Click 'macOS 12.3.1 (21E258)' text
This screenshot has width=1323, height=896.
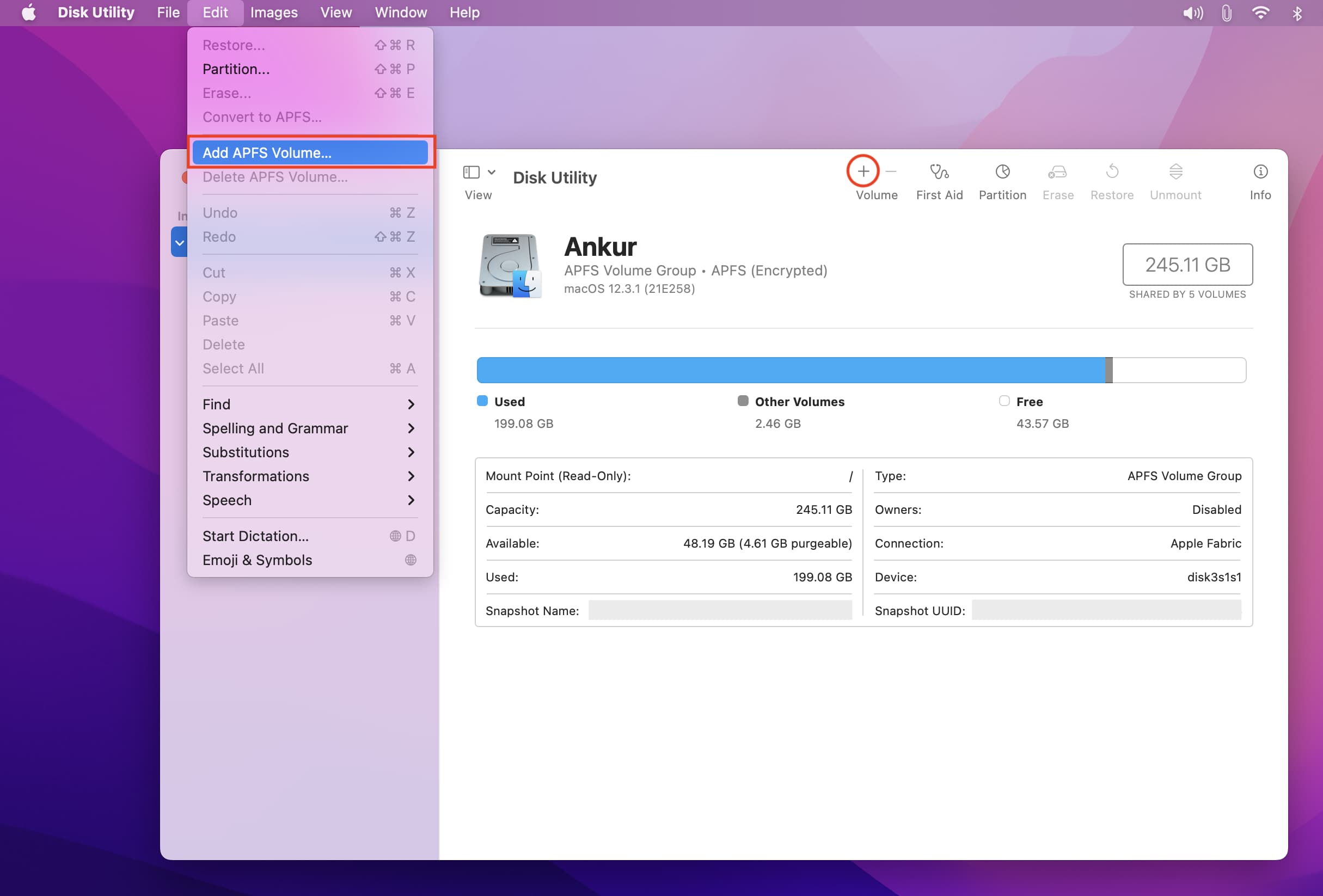tap(629, 289)
